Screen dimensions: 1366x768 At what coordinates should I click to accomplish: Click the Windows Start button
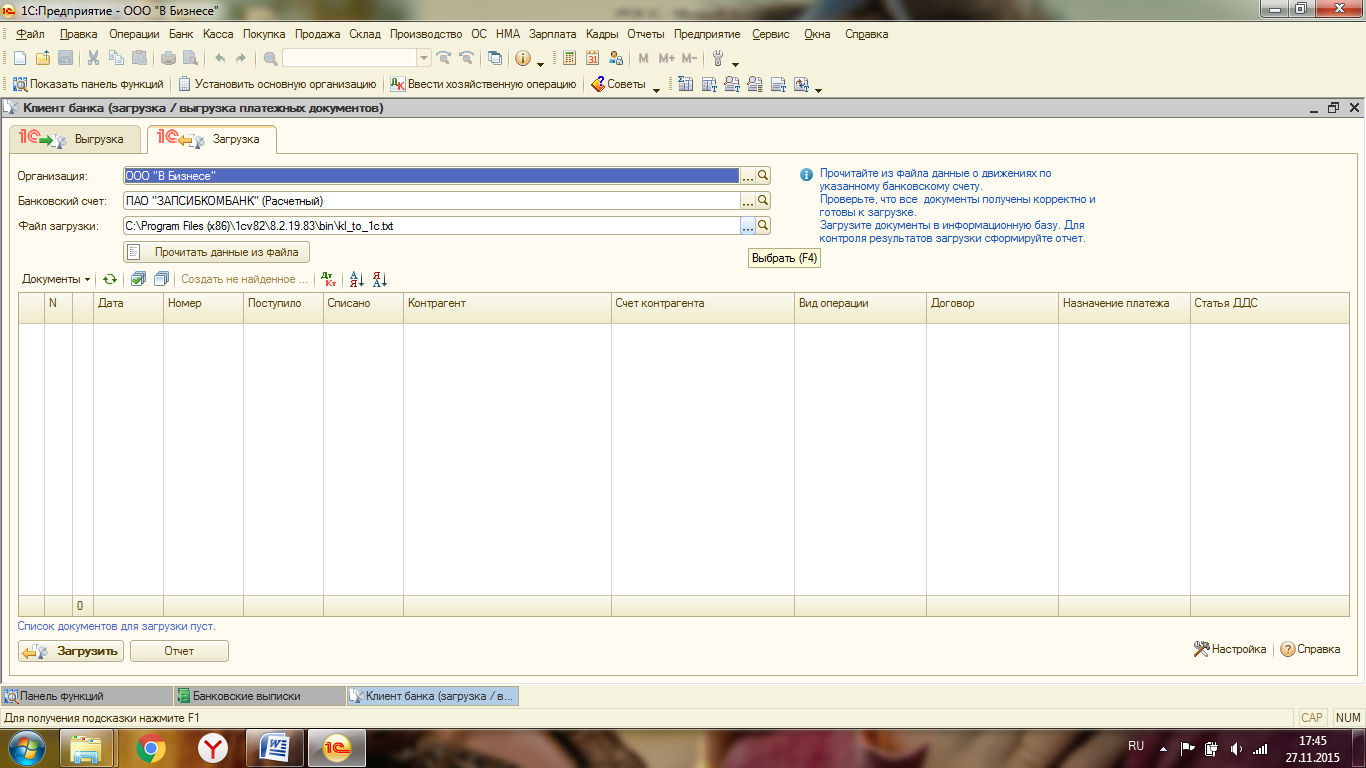(27, 748)
